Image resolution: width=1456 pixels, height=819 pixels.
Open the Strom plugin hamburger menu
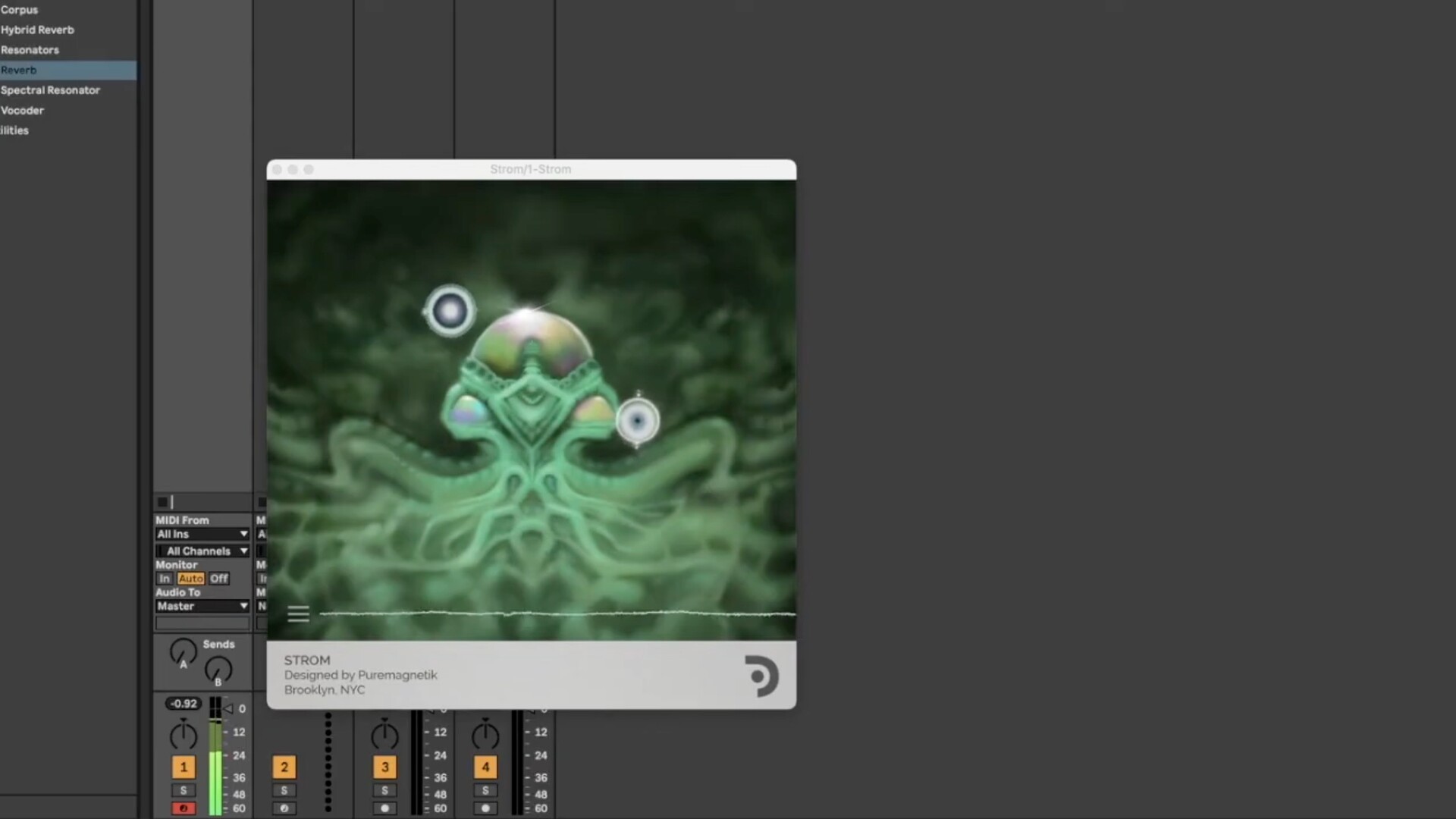point(298,613)
